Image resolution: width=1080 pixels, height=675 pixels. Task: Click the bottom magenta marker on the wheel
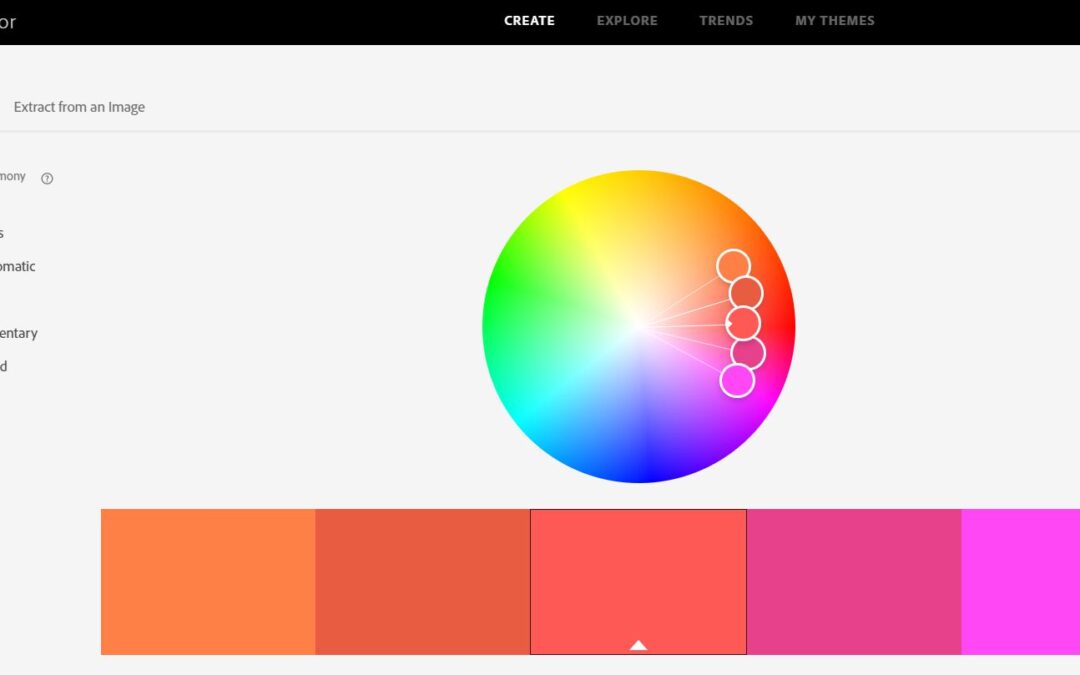point(737,382)
